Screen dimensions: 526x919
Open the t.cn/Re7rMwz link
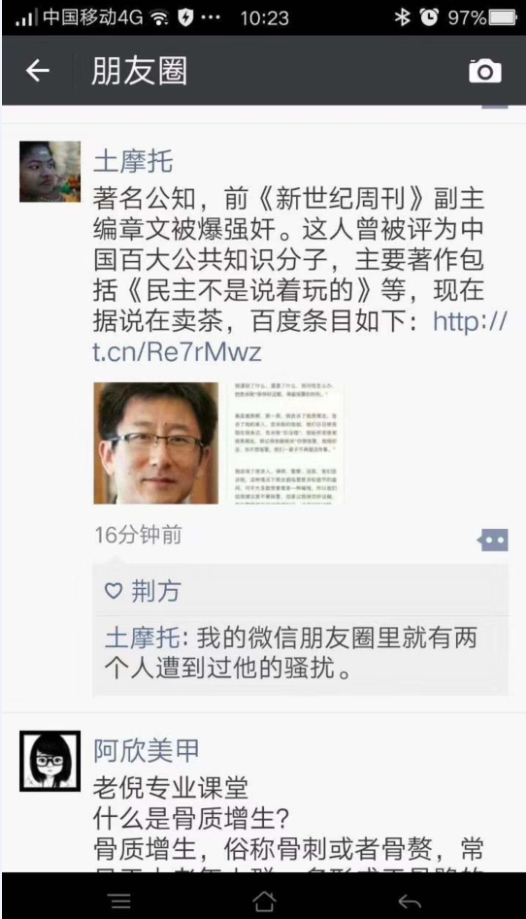point(299,337)
